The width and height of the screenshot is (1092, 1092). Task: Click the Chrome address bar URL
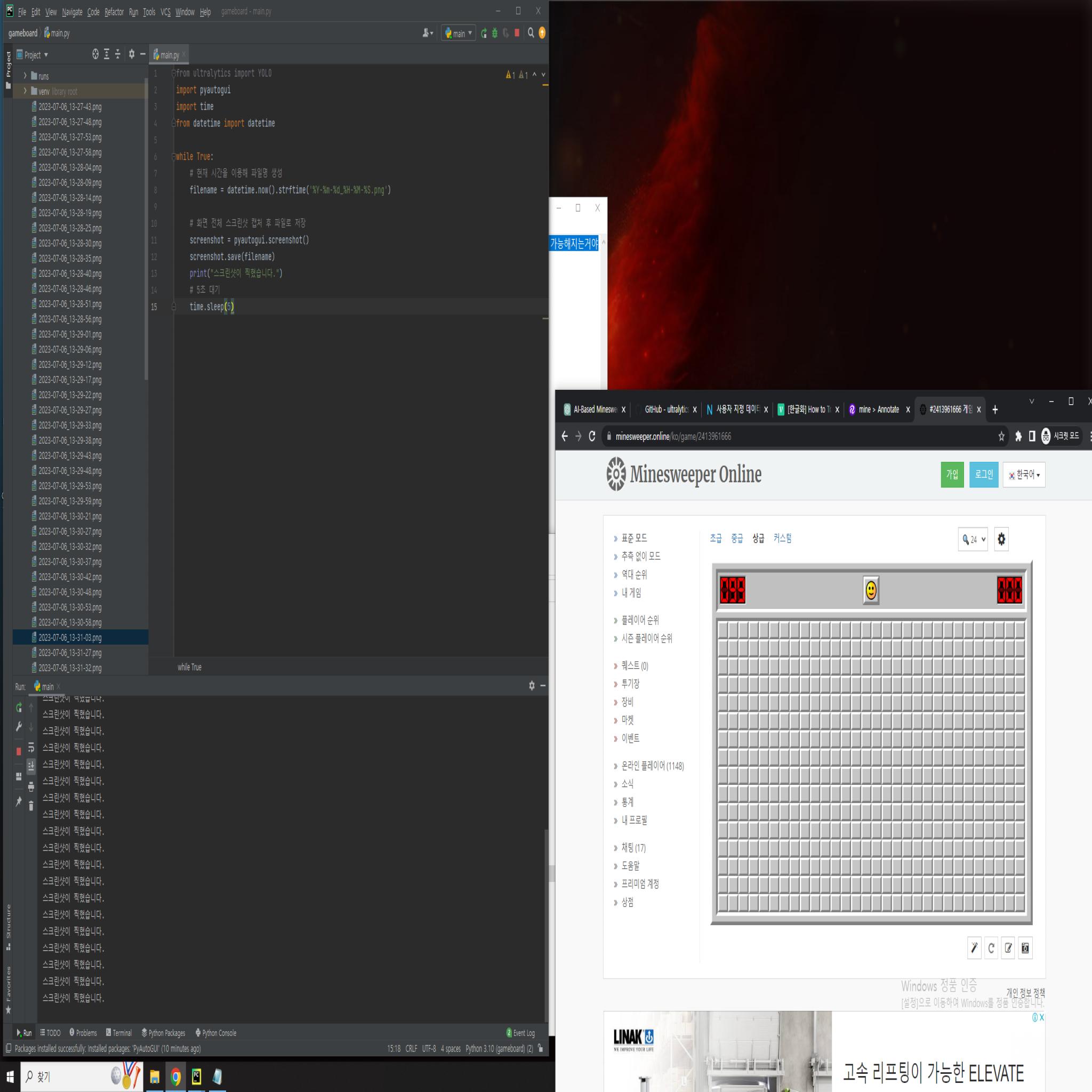point(672,436)
